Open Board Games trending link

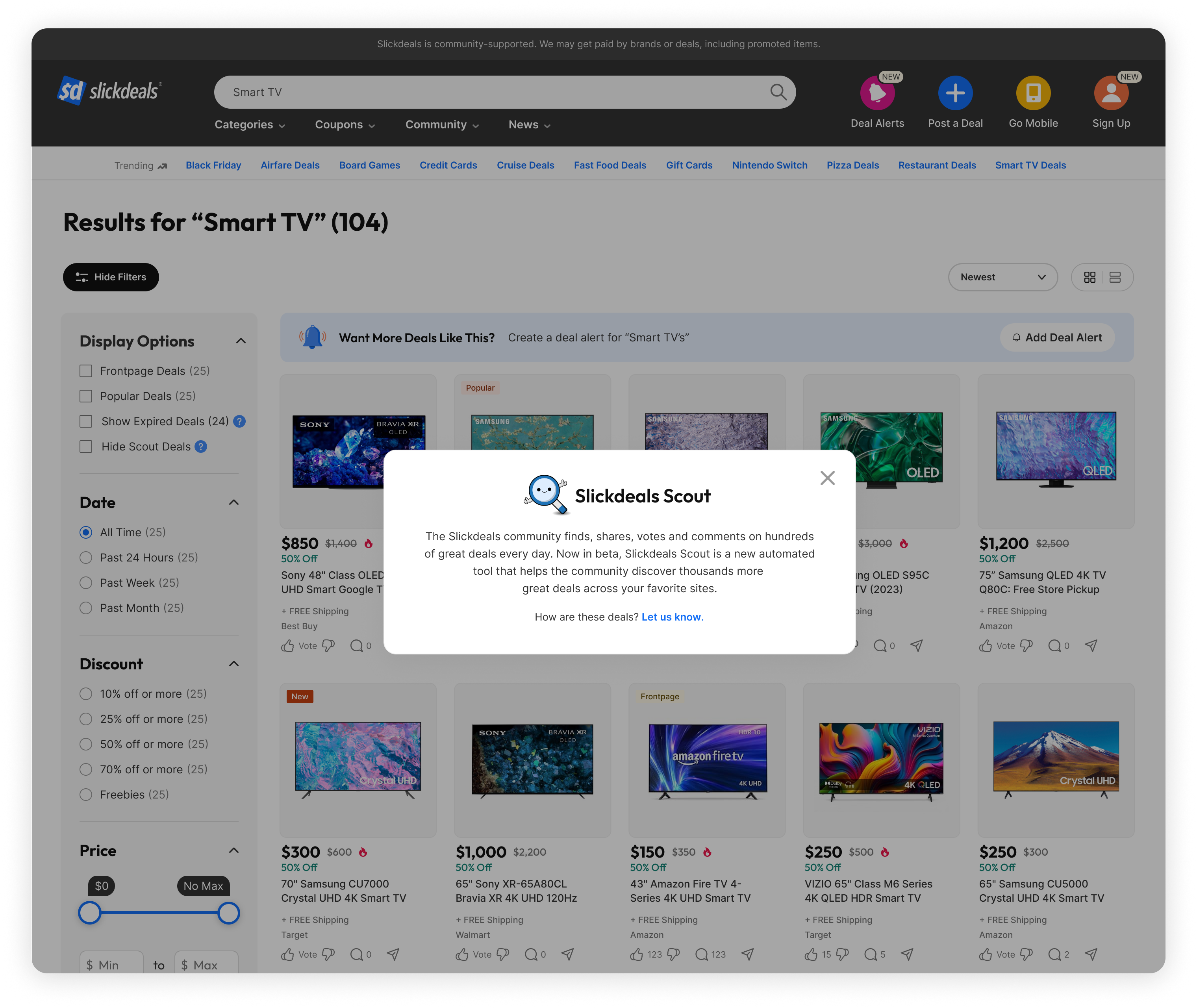(370, 165)
